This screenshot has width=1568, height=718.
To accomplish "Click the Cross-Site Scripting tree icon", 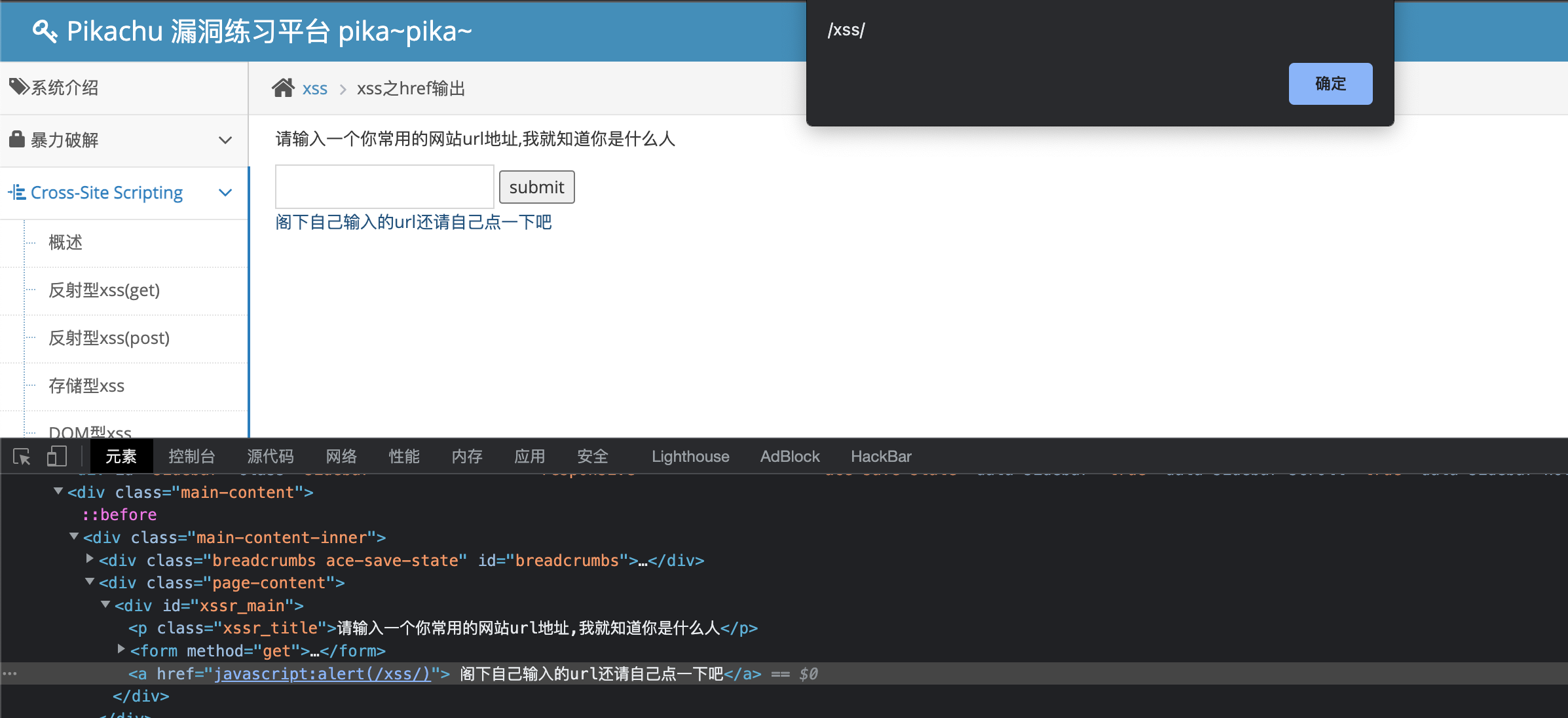I will (17, 193).
